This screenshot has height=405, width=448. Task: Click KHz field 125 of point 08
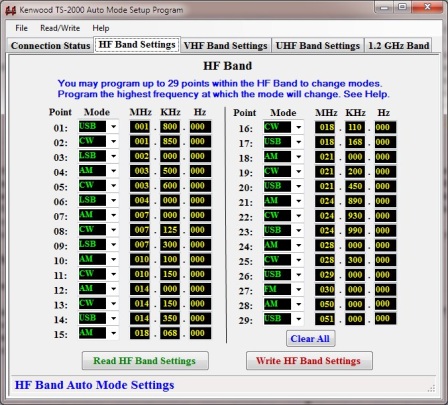pos(170,230)
